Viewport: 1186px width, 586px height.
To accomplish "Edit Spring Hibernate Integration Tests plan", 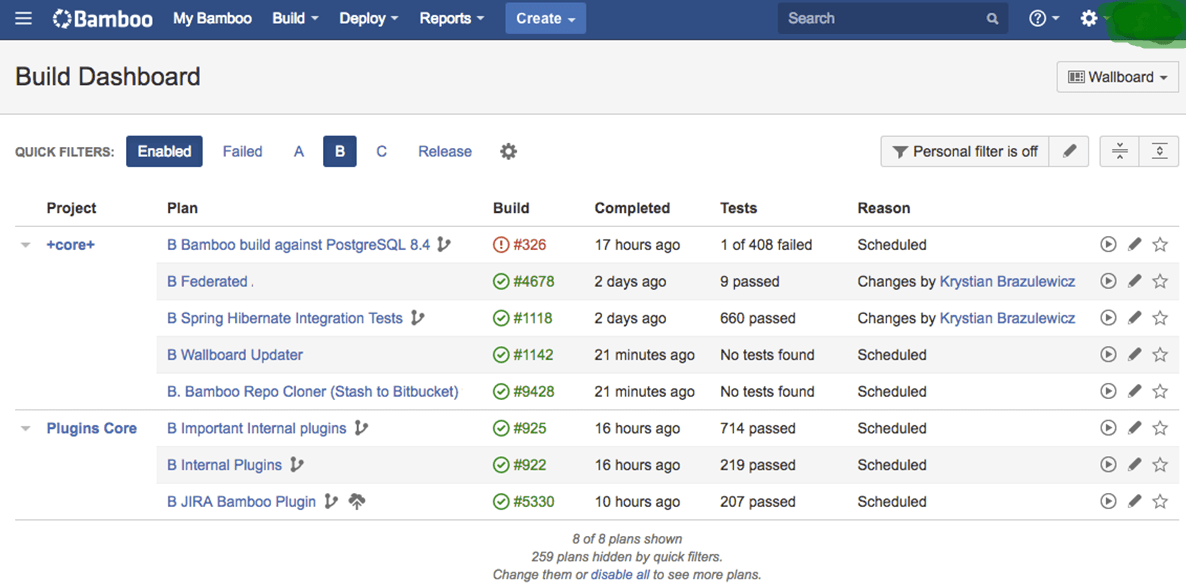I will click(1134, 318).
